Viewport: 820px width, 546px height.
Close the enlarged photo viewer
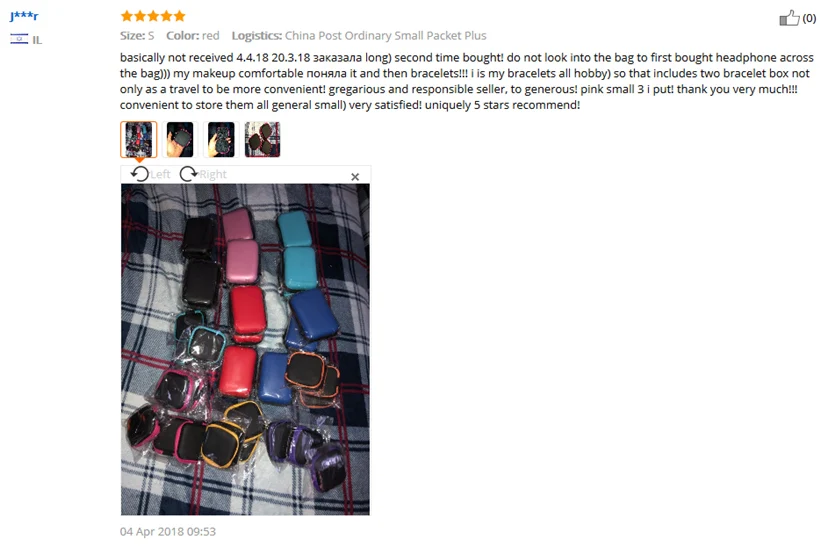point(355,177)
